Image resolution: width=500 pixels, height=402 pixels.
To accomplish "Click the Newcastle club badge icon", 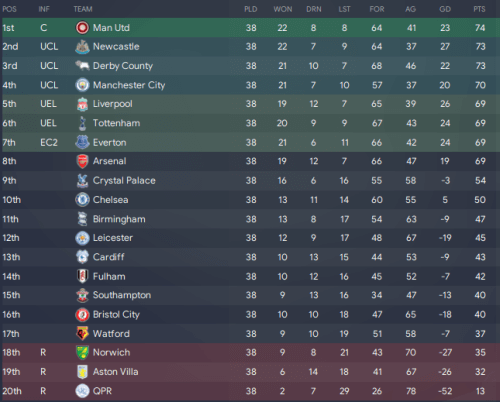I will coord(82,47).
